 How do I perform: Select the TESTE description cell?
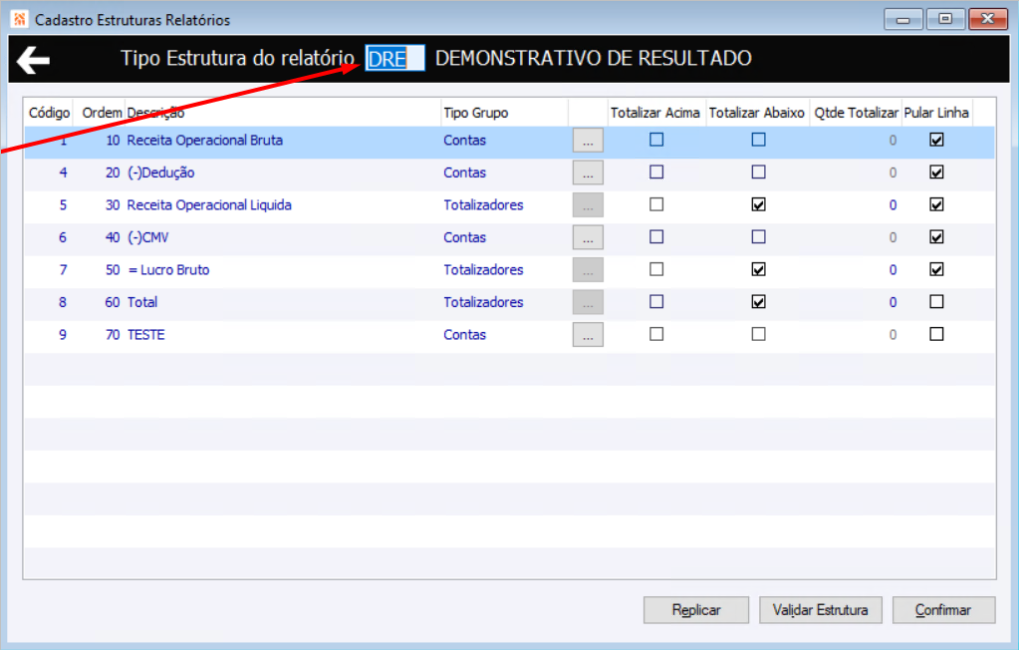pos(146,335)
